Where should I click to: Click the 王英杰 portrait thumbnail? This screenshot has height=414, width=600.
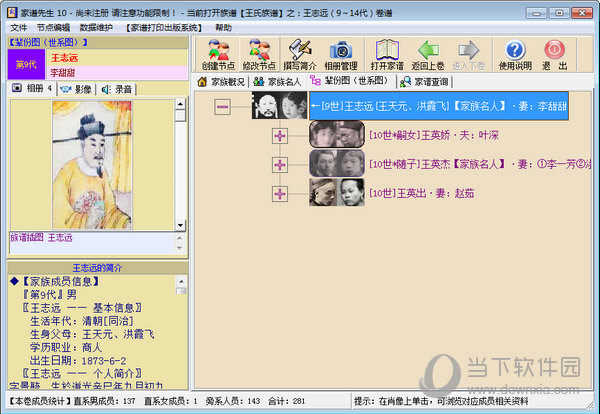tap(337, 163)
